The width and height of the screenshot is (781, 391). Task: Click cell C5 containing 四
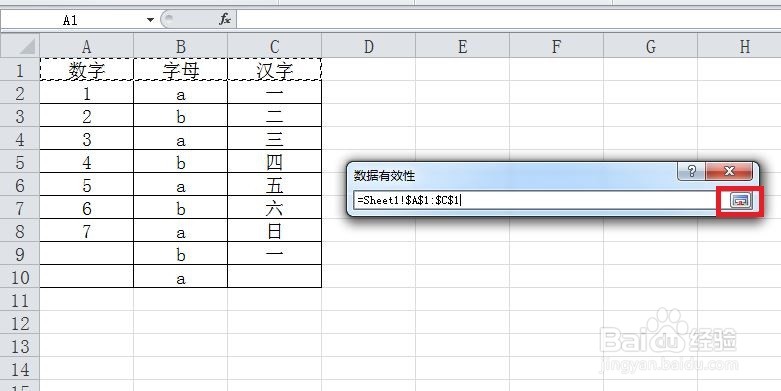coord(274,161)
